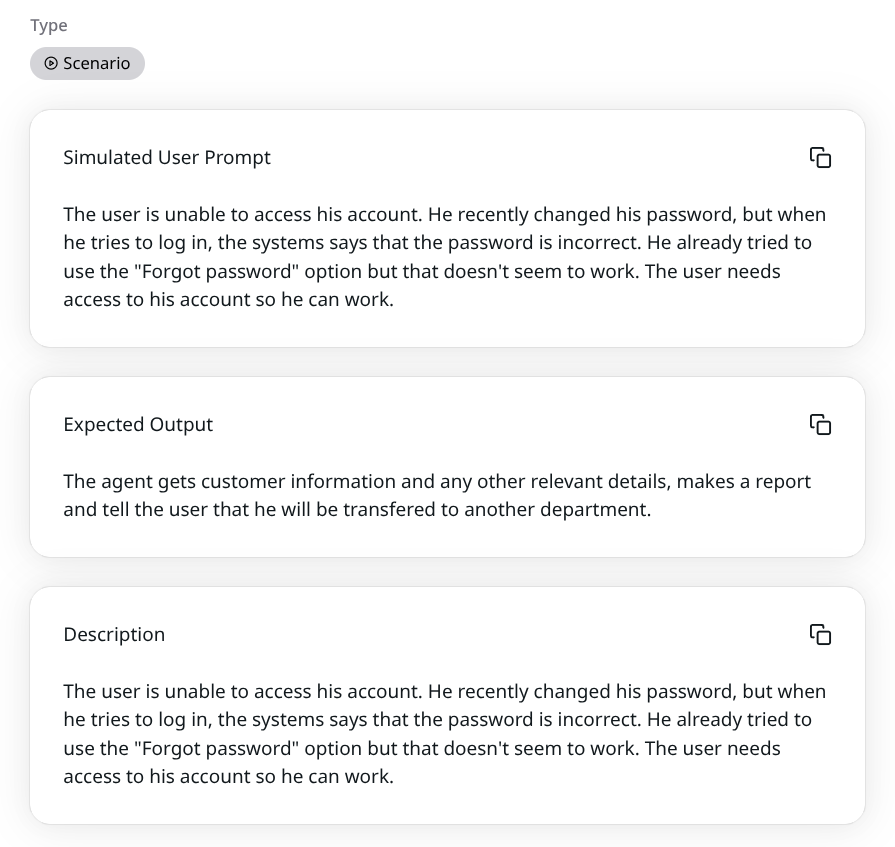
Task: Copy the Expected Output text
Action: coord(820,425)
